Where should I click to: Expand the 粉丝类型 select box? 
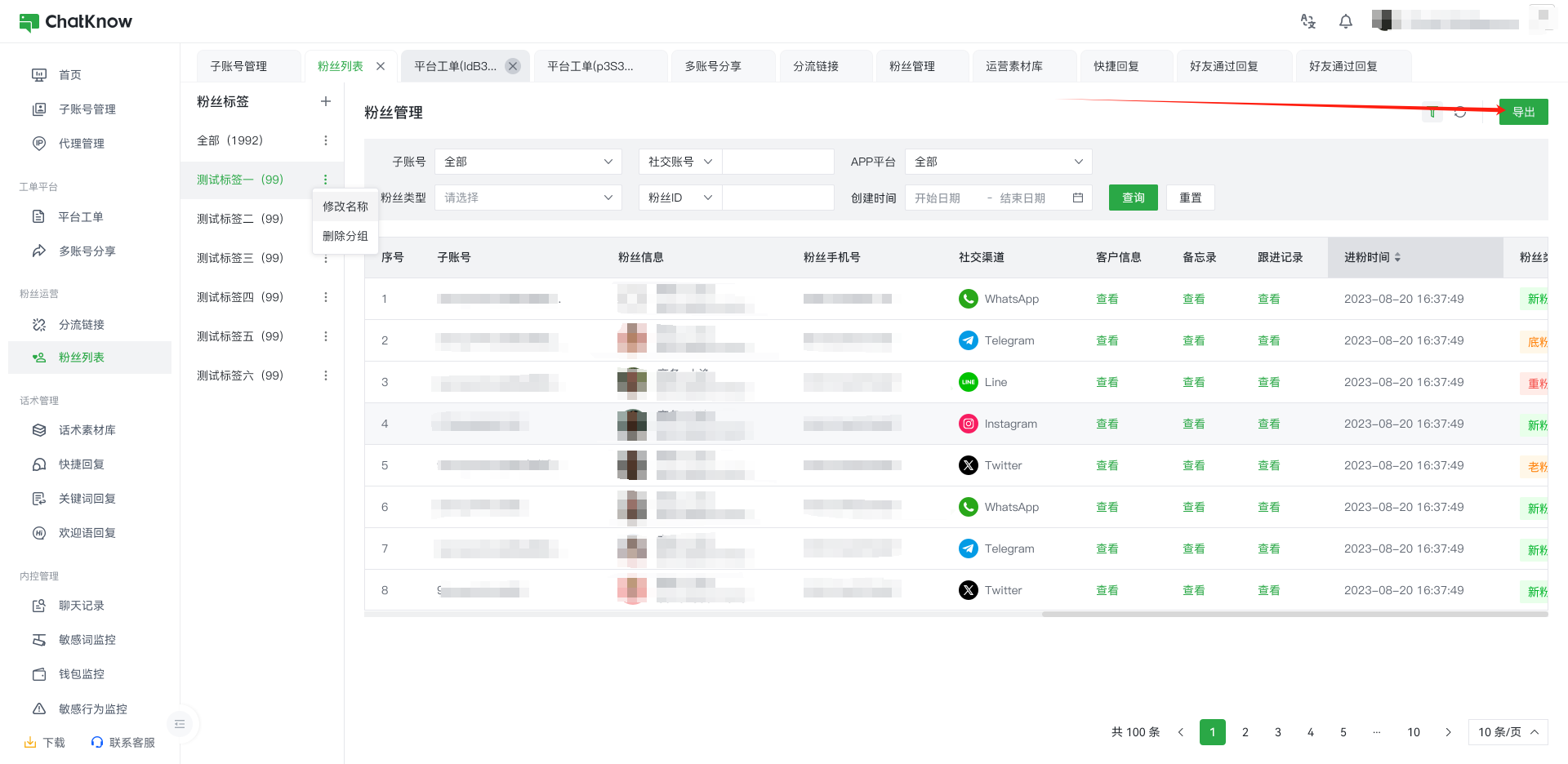528,198
